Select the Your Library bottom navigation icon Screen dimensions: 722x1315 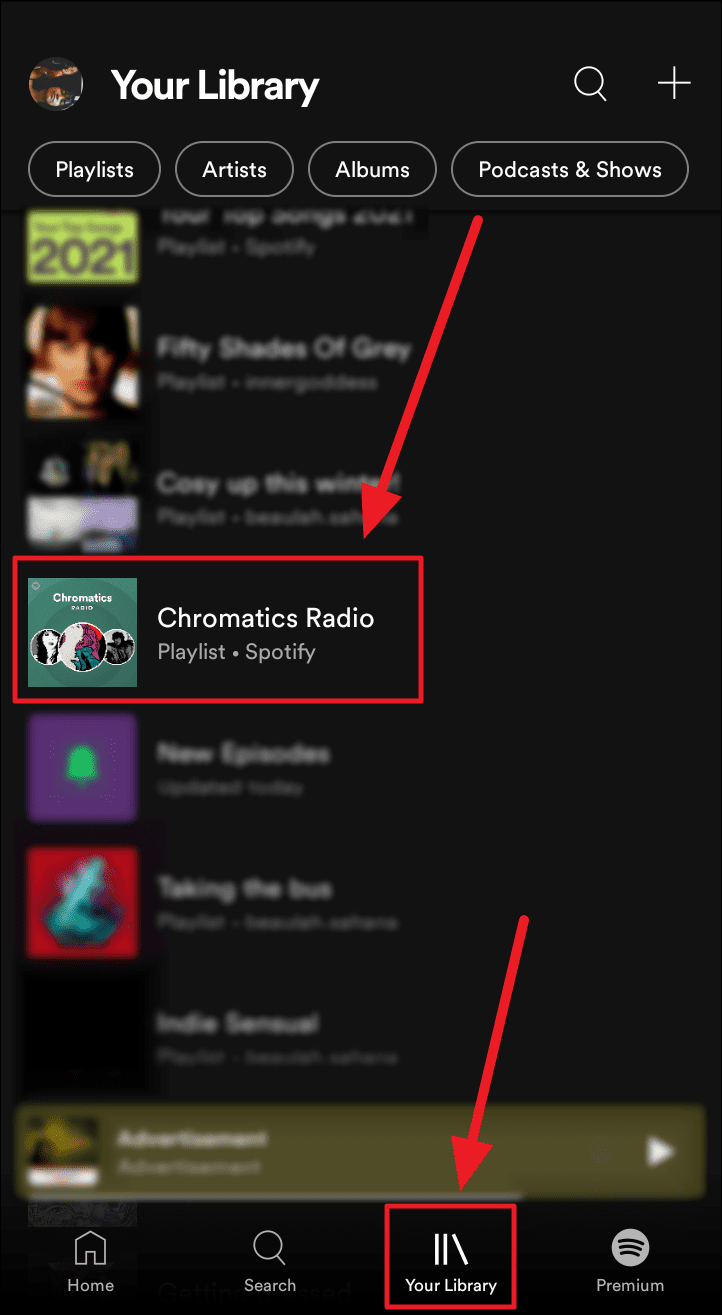[451, 1249]
